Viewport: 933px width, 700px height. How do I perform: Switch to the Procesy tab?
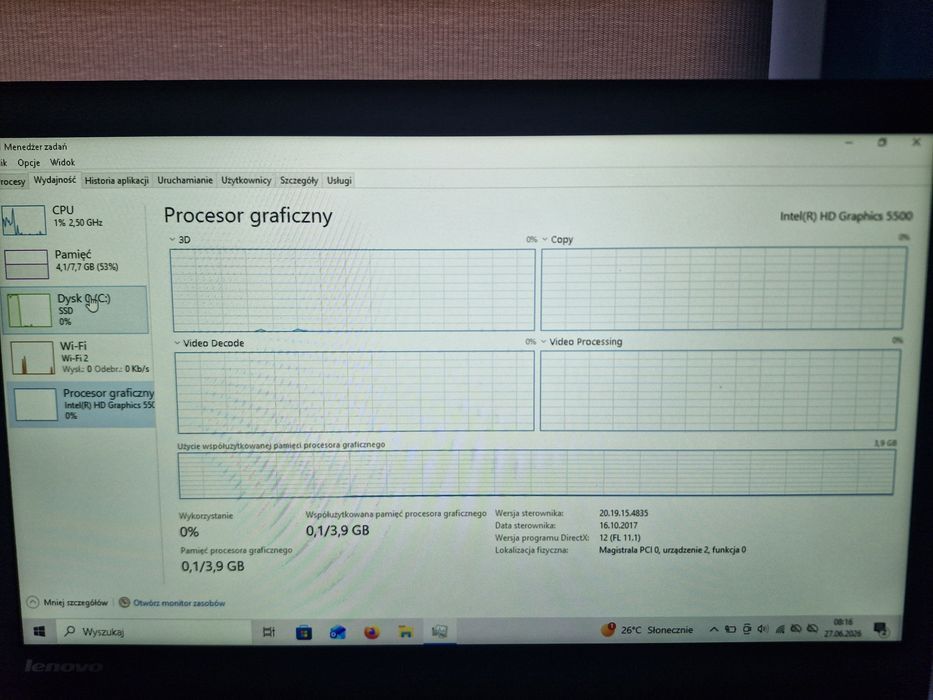tap(12, 181)
